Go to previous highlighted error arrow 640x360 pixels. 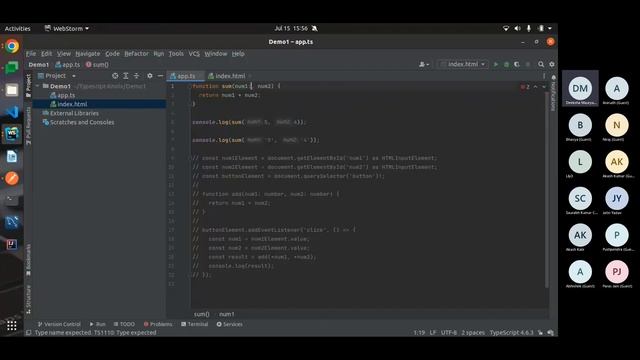(x=536, y=87)
